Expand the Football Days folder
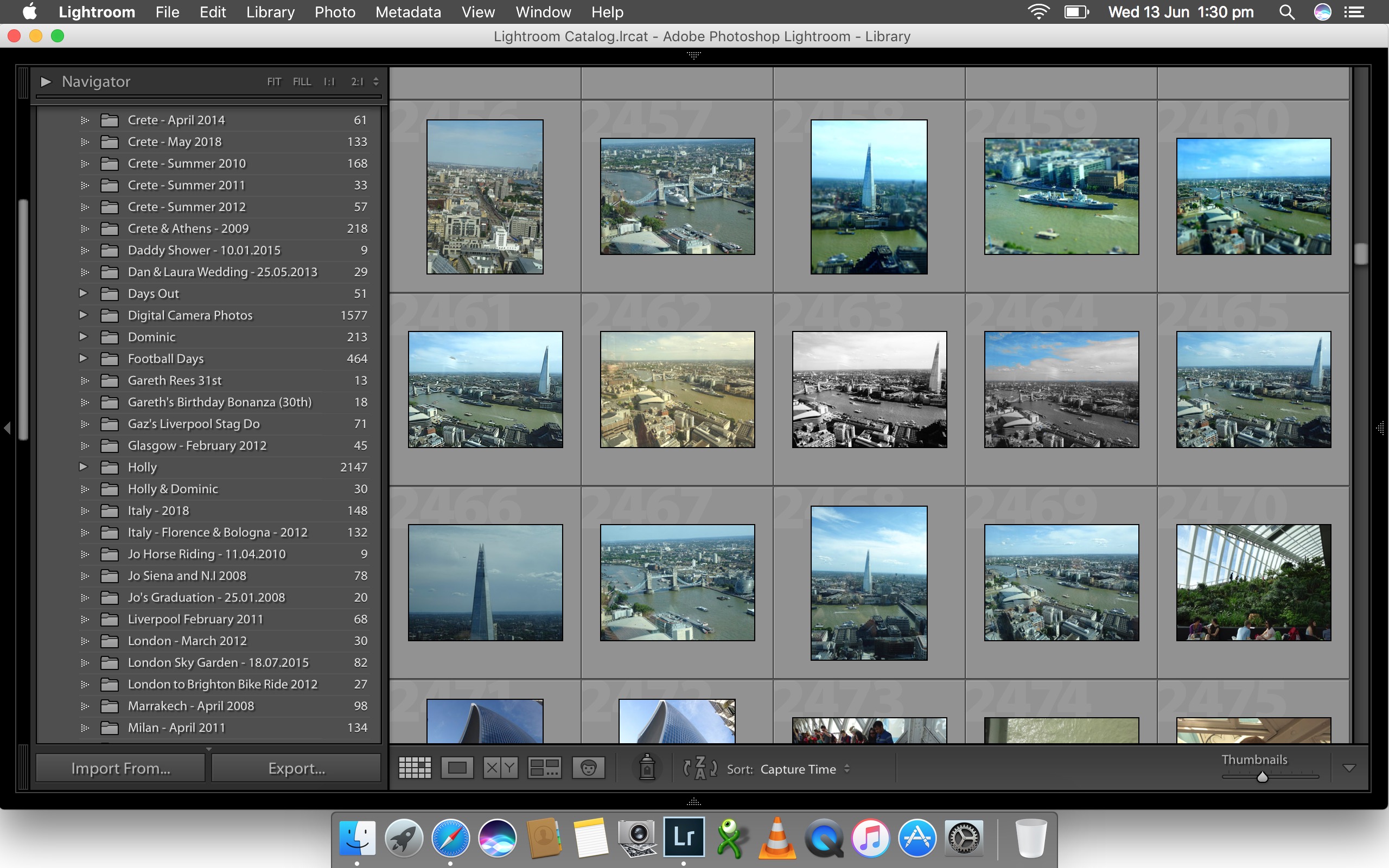This screenshot has width=1389, height=868. (83, 358)
